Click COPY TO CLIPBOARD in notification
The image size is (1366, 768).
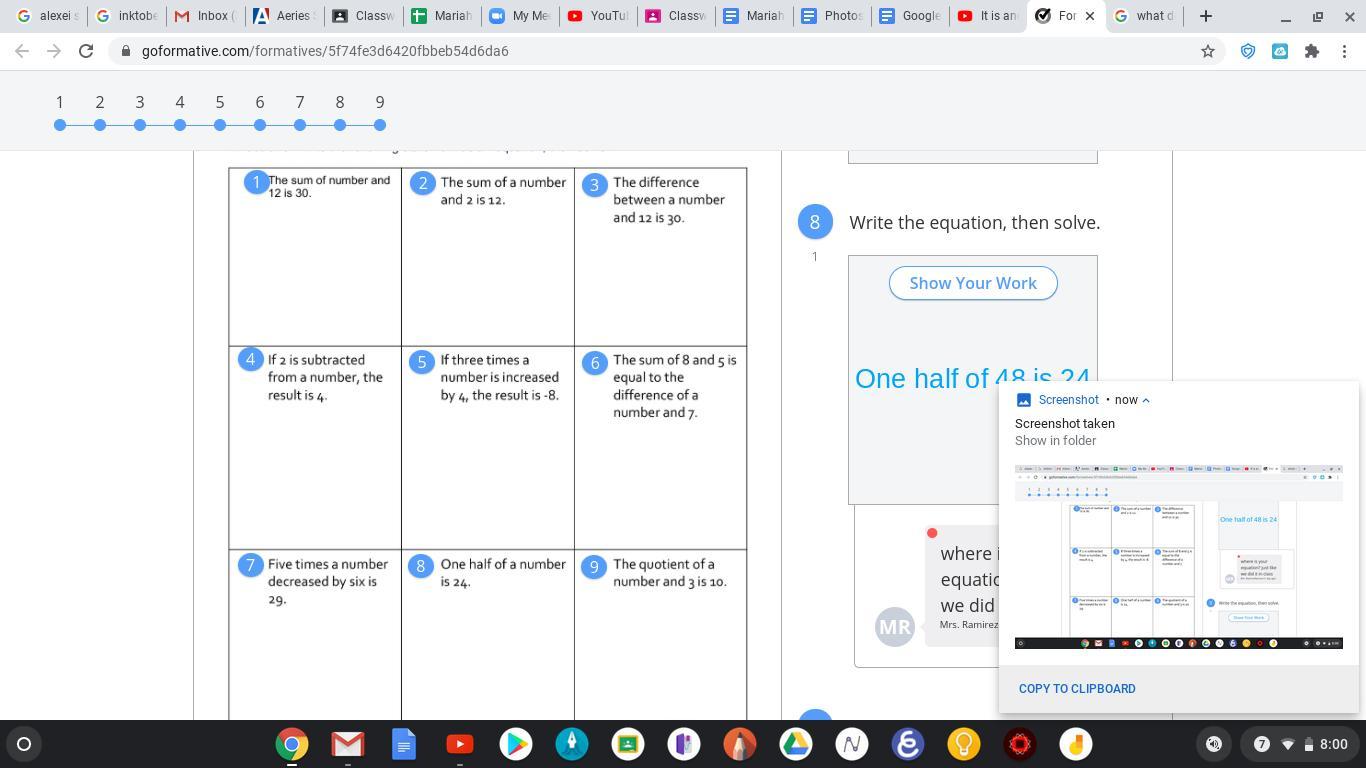[1077, 689]
